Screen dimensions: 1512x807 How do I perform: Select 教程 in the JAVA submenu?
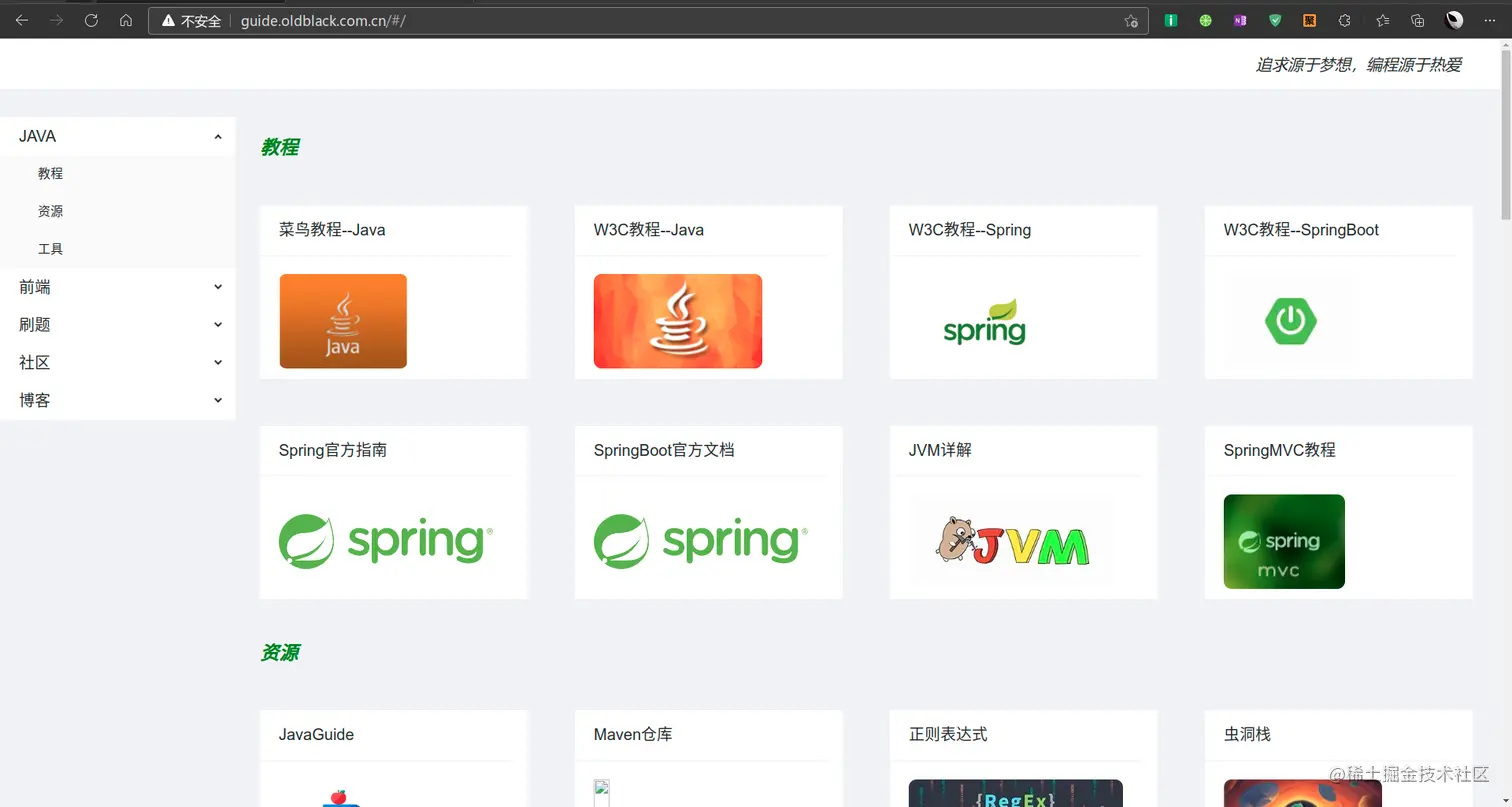tap(50, 174)
